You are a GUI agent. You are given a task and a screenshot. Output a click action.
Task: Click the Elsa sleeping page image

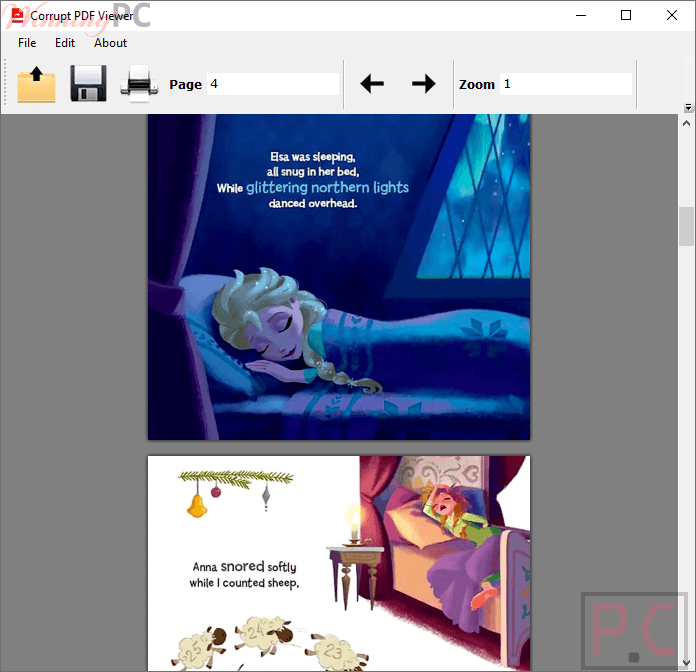[339, 277]
